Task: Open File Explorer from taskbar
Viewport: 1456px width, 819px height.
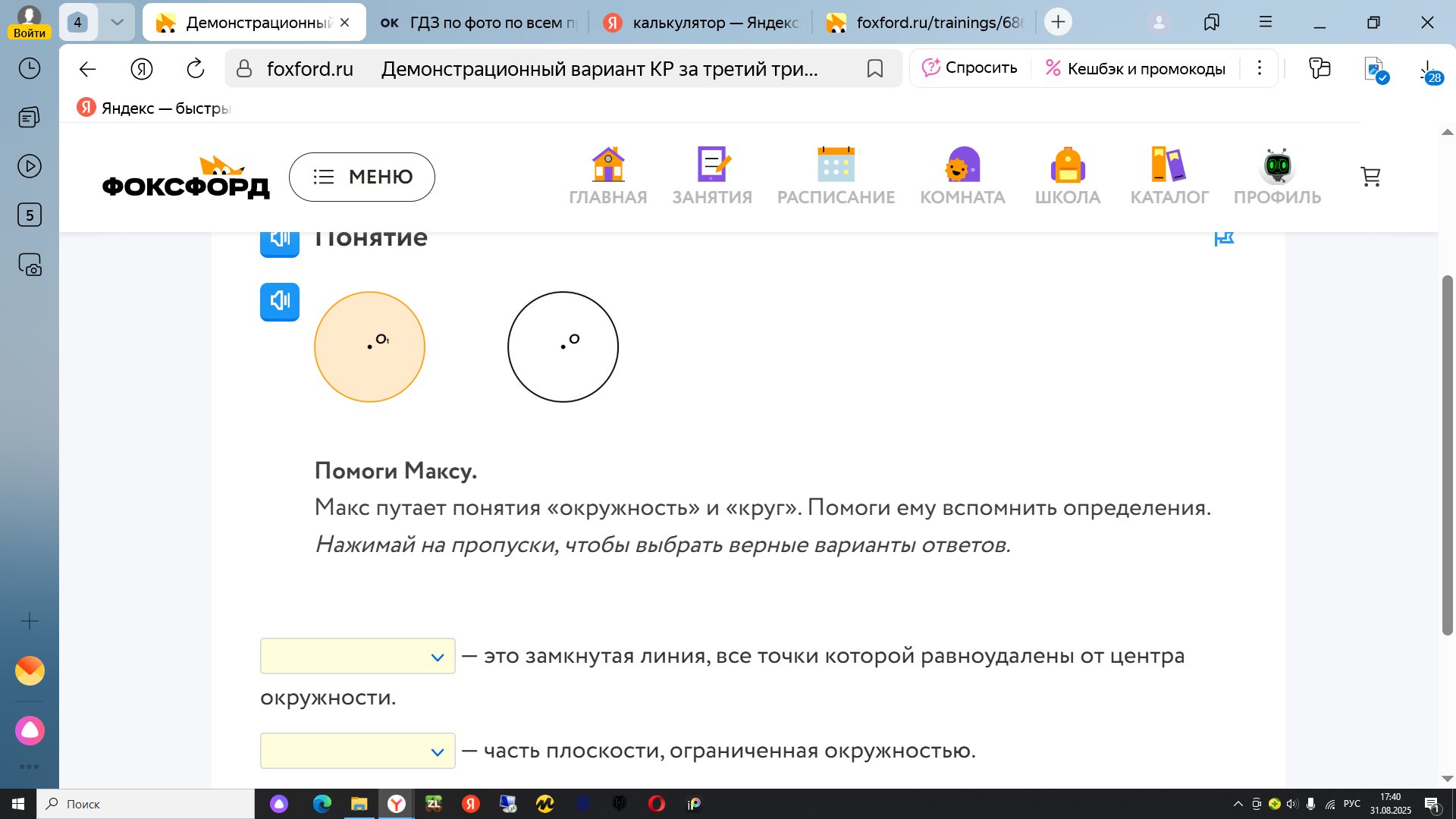Action: click(x=359, y=804)
